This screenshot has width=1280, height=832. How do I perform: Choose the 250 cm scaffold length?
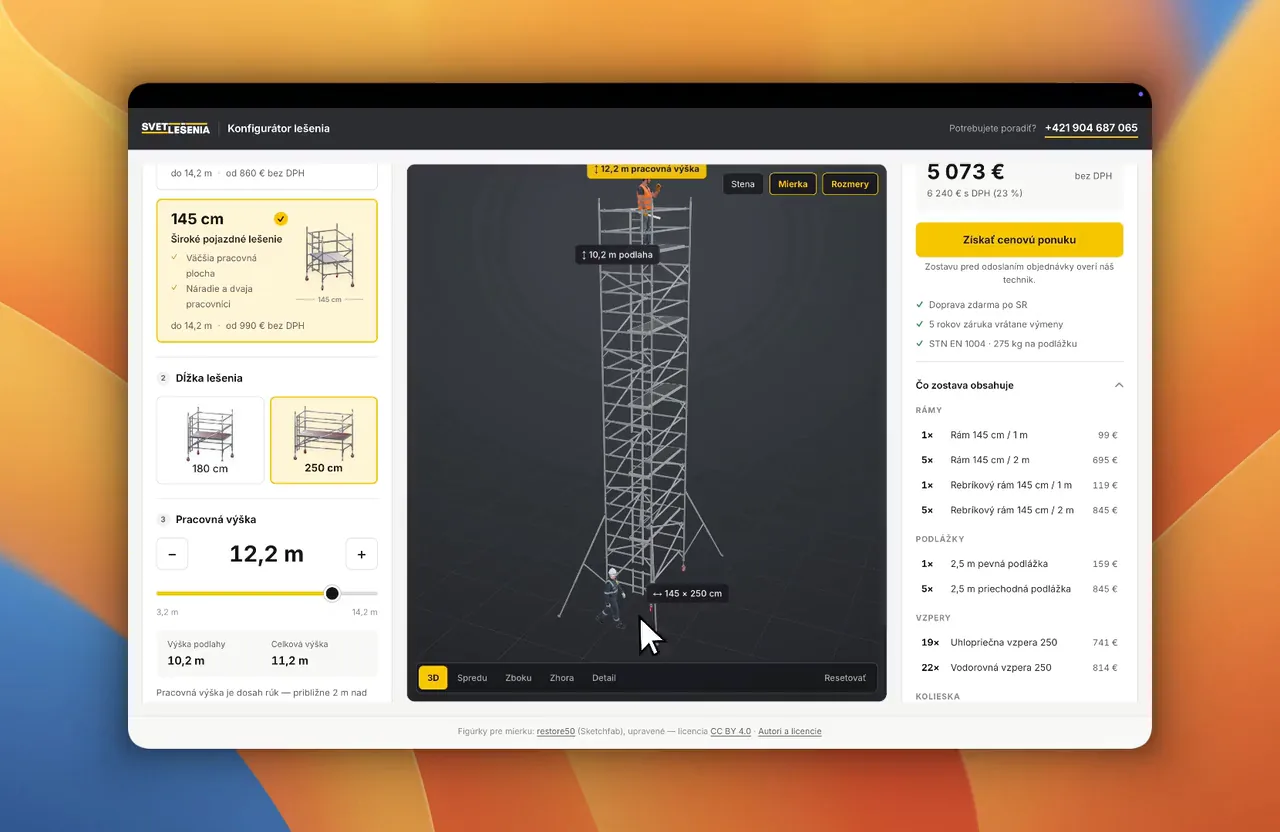point(324,440)
